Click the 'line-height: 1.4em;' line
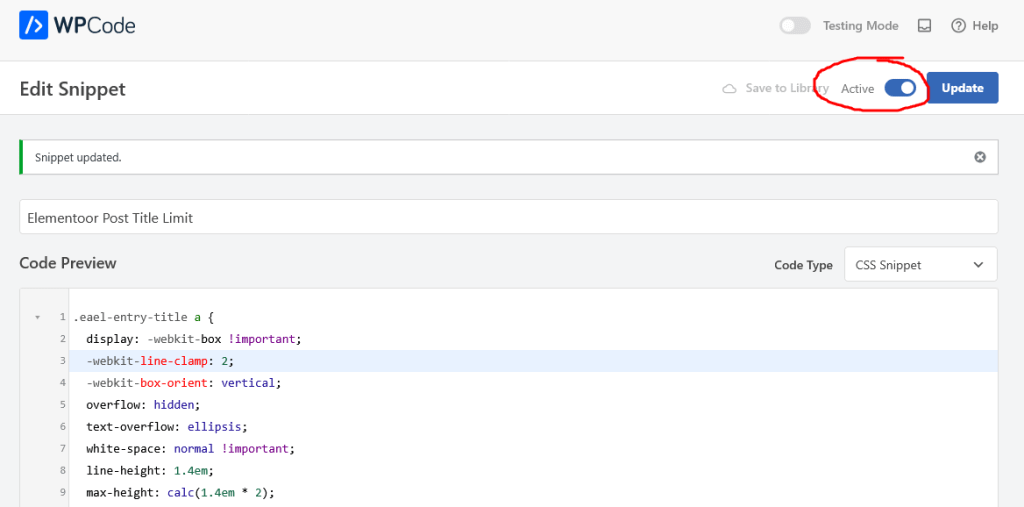1024x507 pixels. tap(150, 470)
